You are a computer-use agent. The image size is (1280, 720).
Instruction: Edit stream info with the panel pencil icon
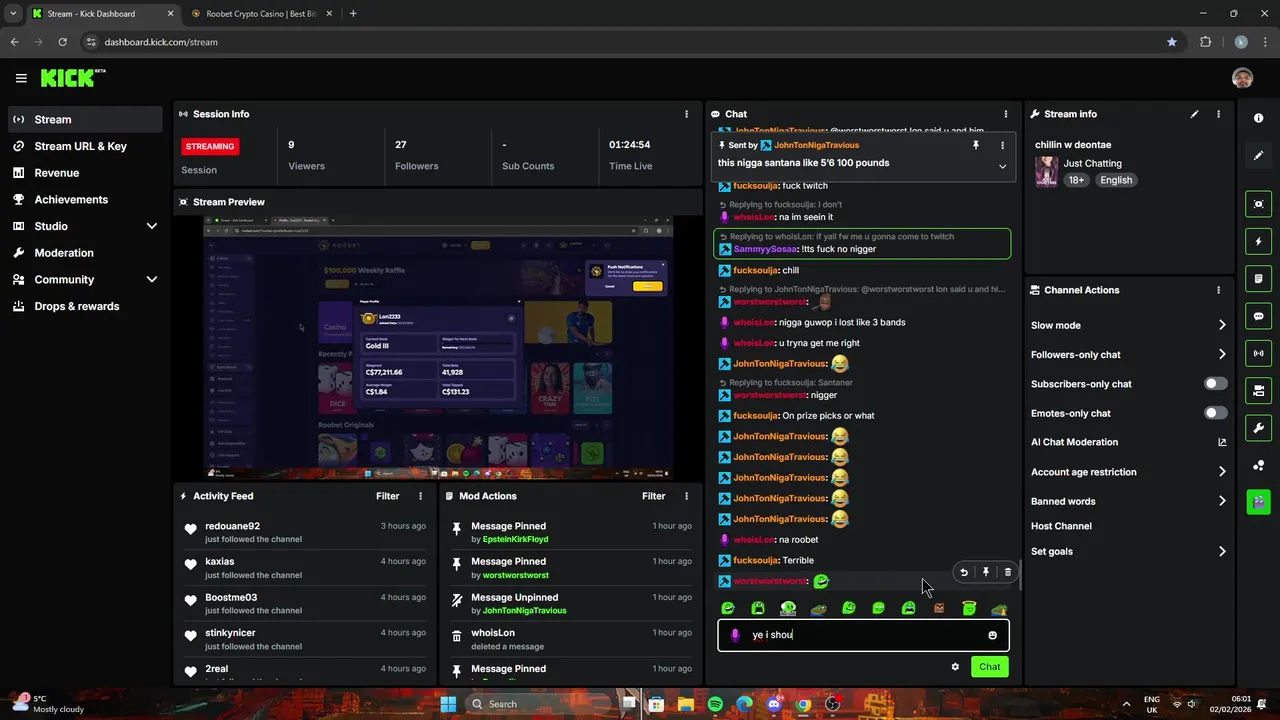click(1194, 114)
